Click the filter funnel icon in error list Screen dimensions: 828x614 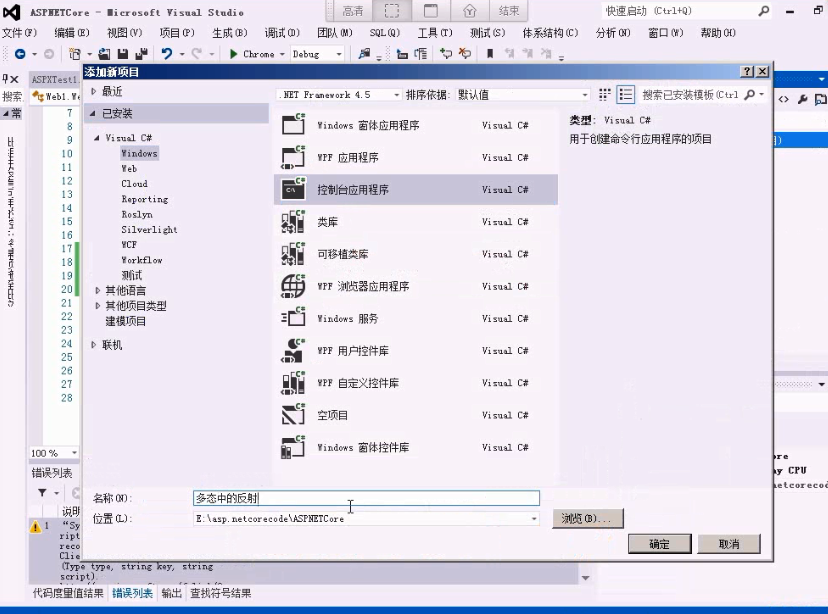(x=42, y=493)
